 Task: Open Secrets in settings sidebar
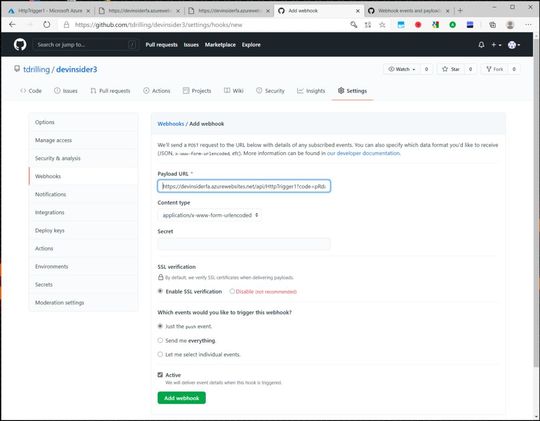(83, 285)
